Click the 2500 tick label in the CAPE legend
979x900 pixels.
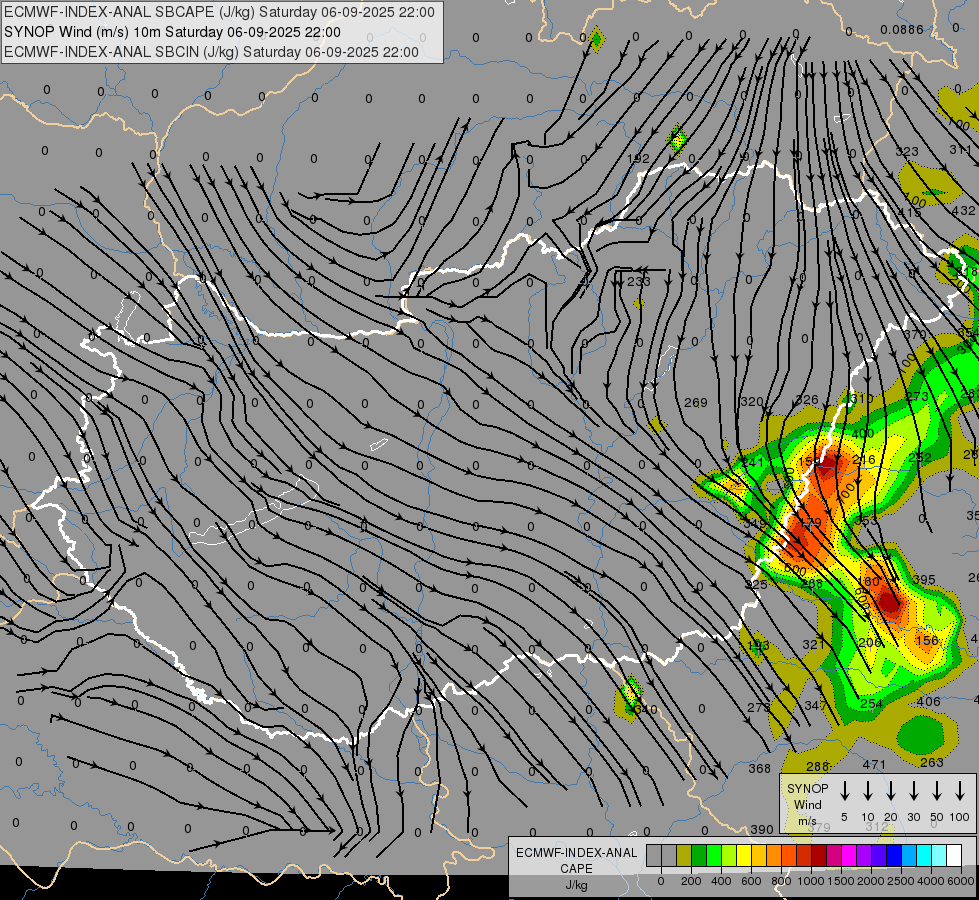click(x=901, y=881)
